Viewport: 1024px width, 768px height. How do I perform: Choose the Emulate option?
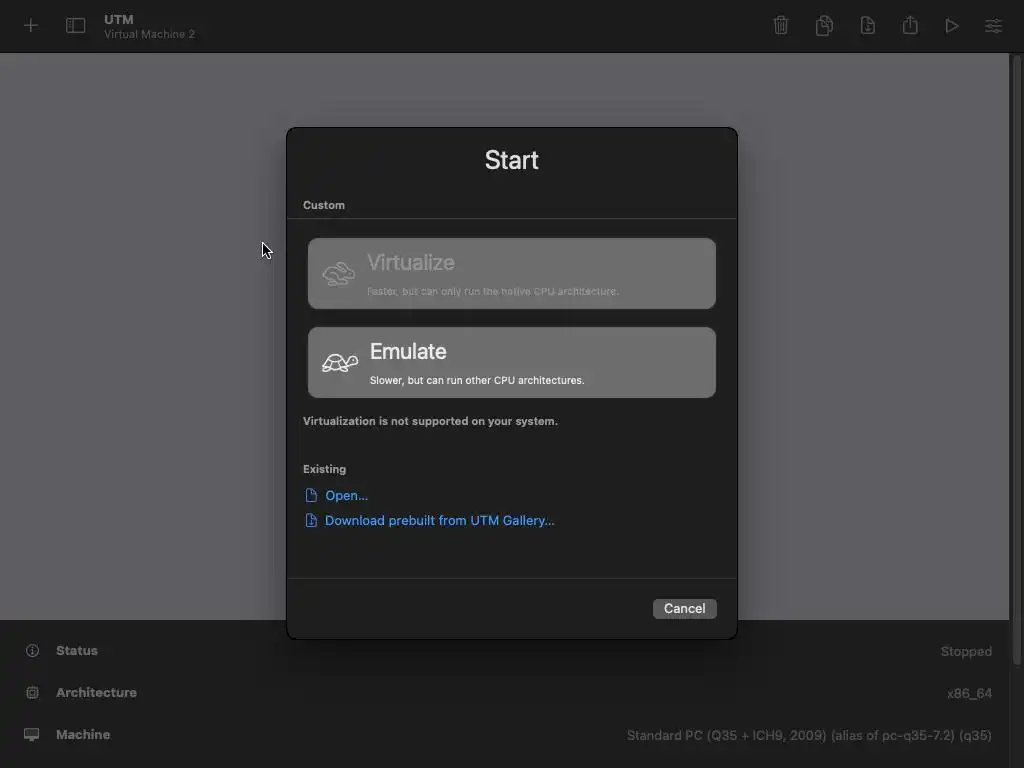point(512,362)
